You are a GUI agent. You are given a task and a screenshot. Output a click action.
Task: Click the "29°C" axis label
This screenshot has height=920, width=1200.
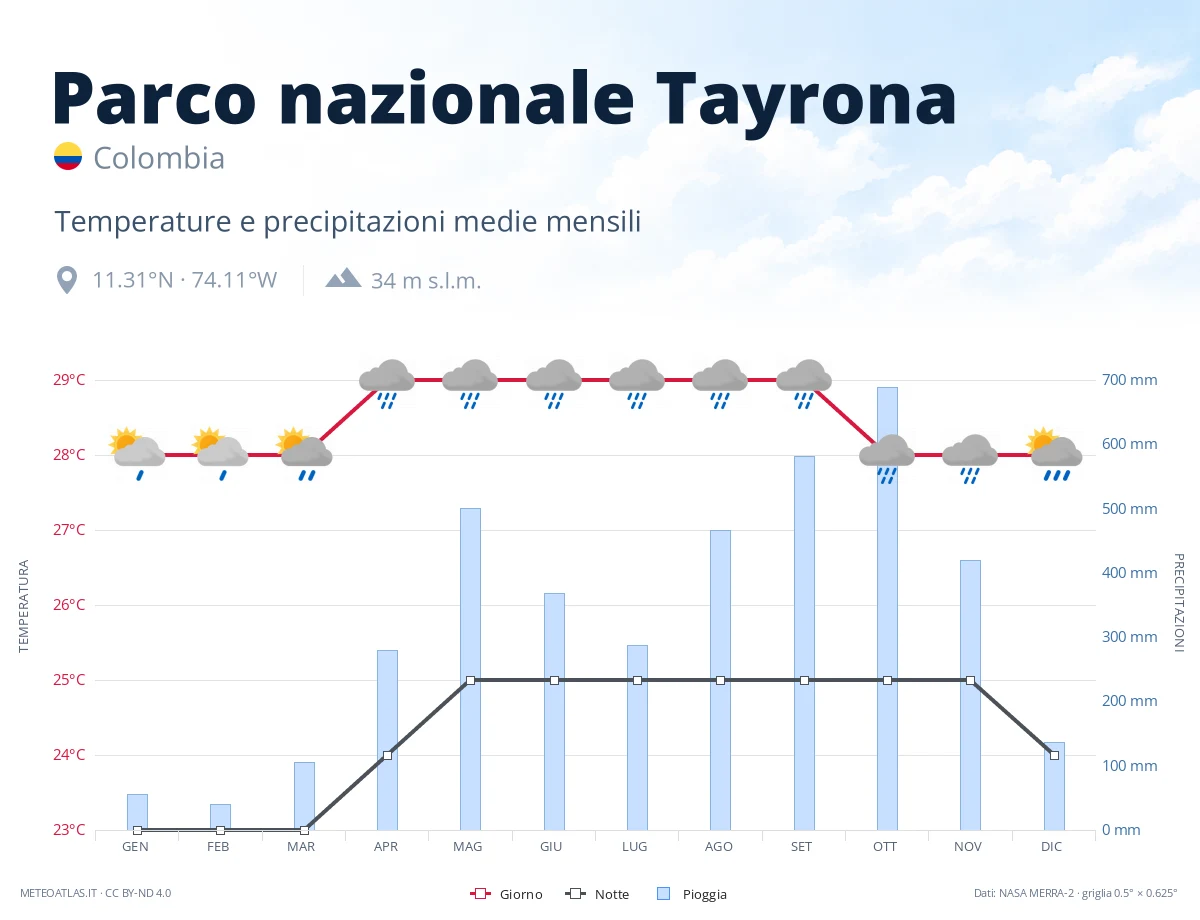click(x=69, y=380)
